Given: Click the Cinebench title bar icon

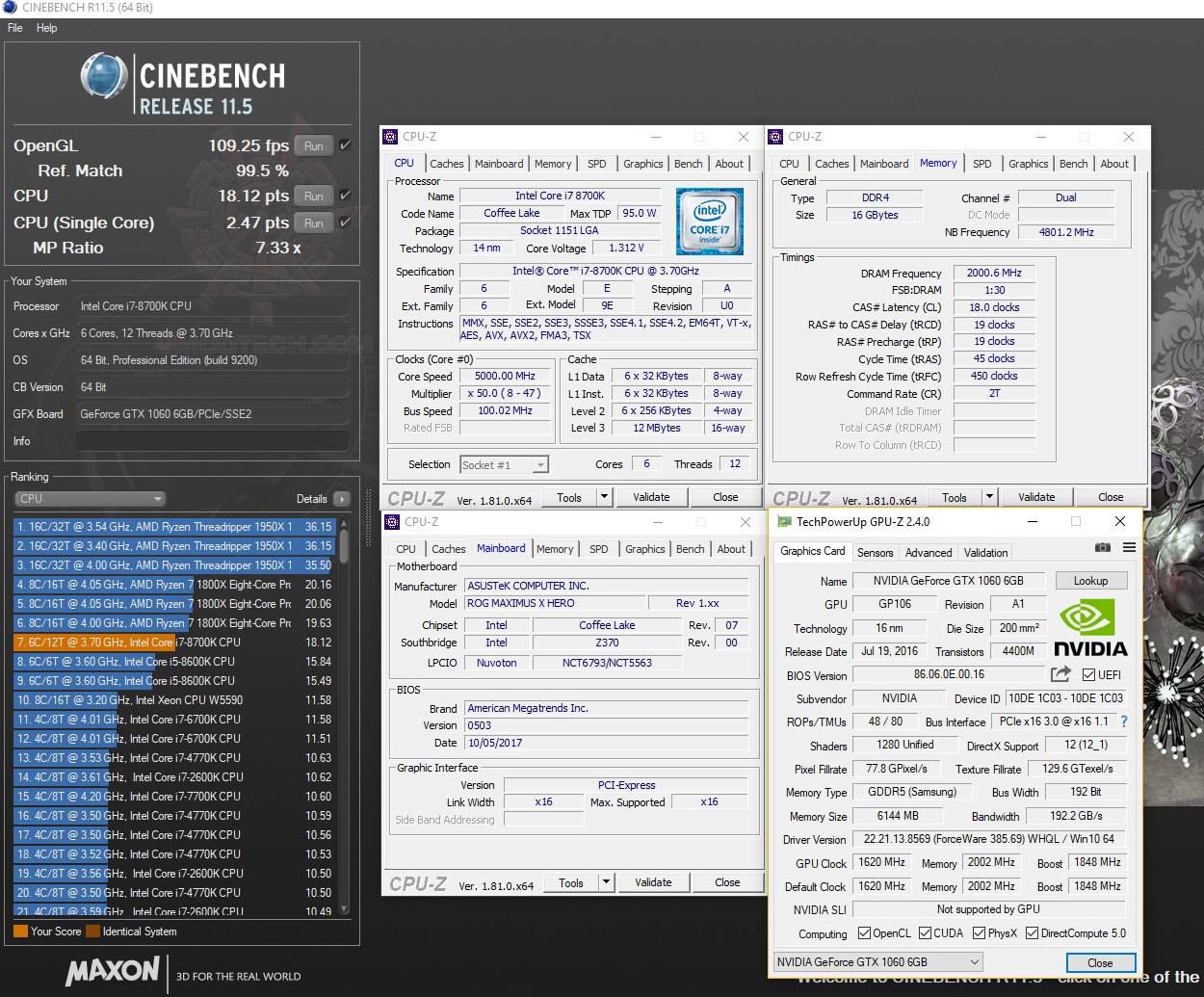Looking at the screenshot, I should [9, 8].
